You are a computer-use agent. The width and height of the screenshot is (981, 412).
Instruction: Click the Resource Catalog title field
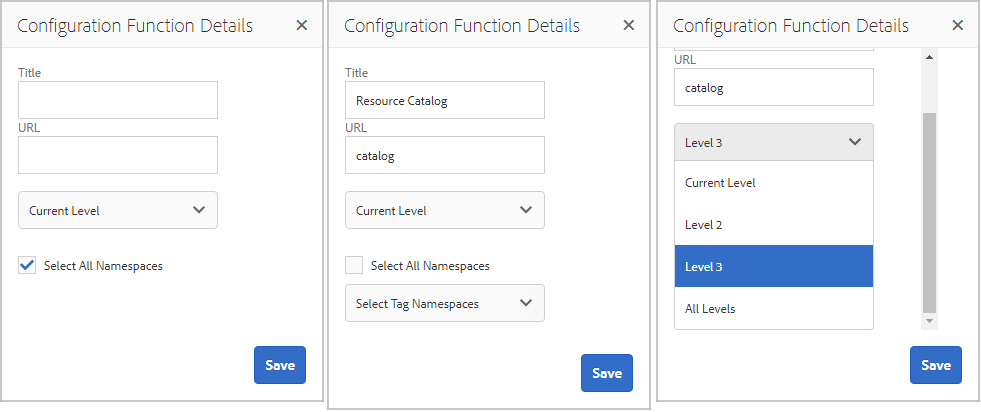[445, 100]
